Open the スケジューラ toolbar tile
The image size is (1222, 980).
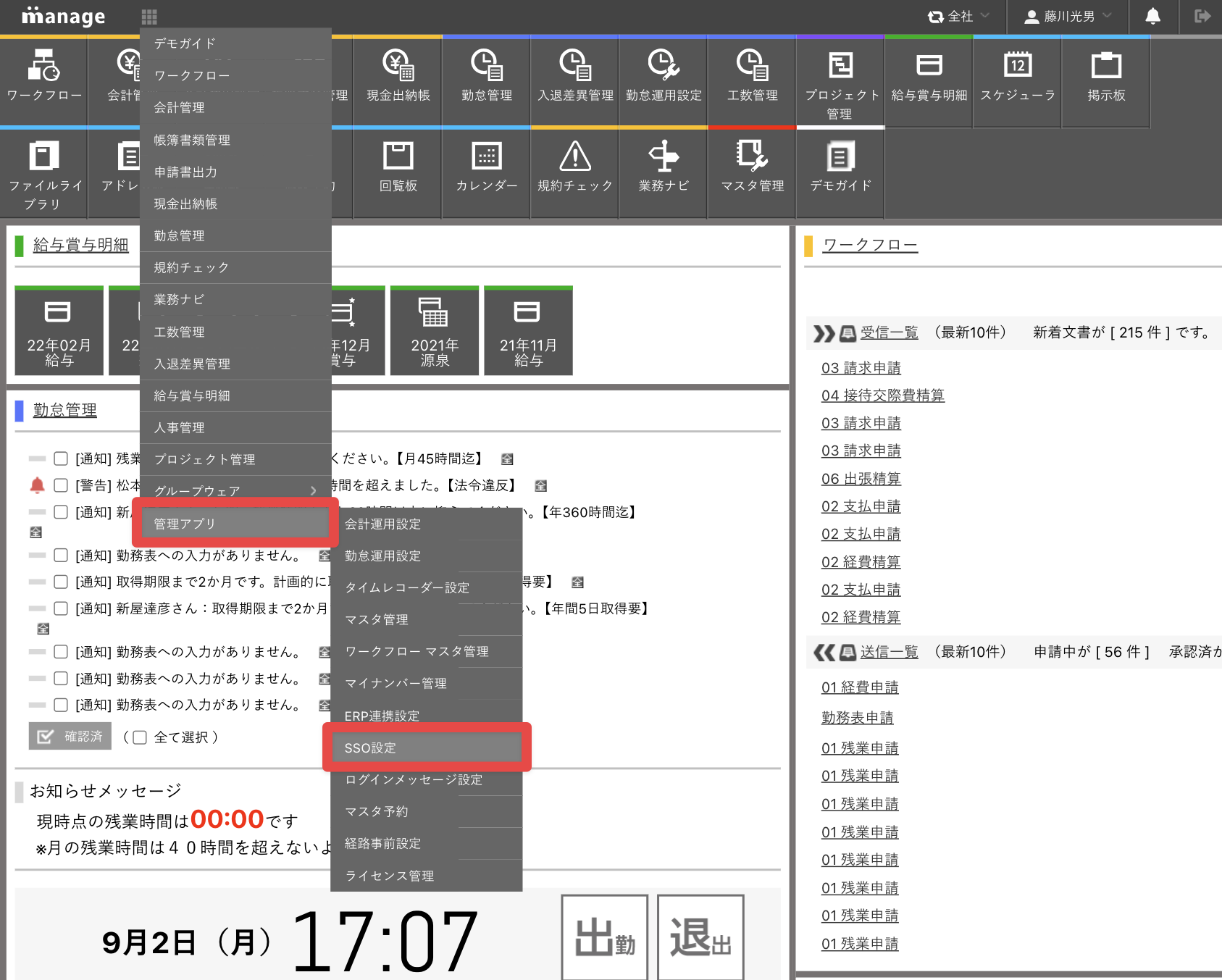(1017, 82)
